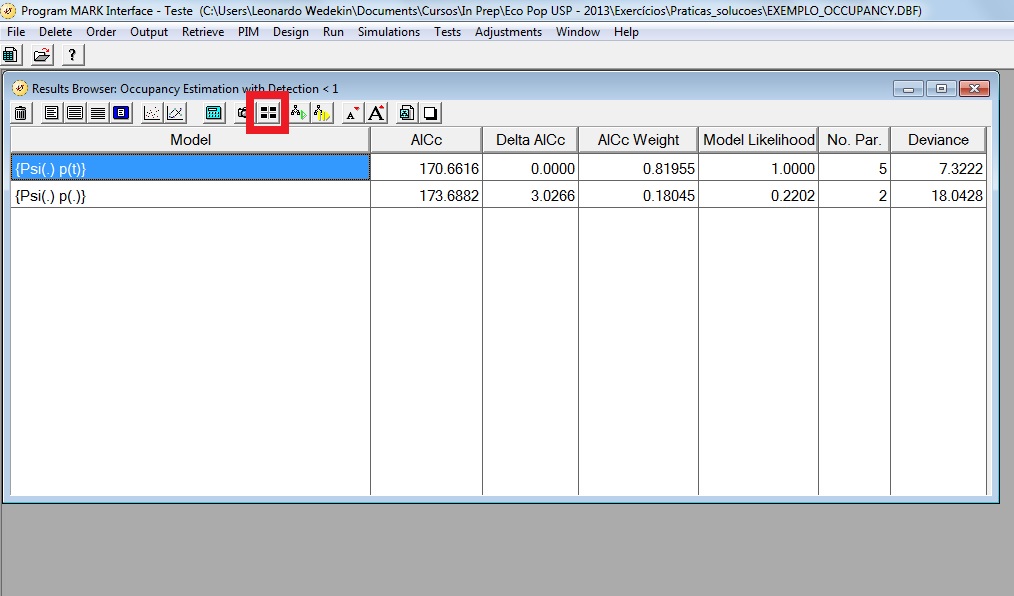
Task: Select the {Psi(.) p(t)} model row
Action: pyautogui.click(x=190, y=168)
